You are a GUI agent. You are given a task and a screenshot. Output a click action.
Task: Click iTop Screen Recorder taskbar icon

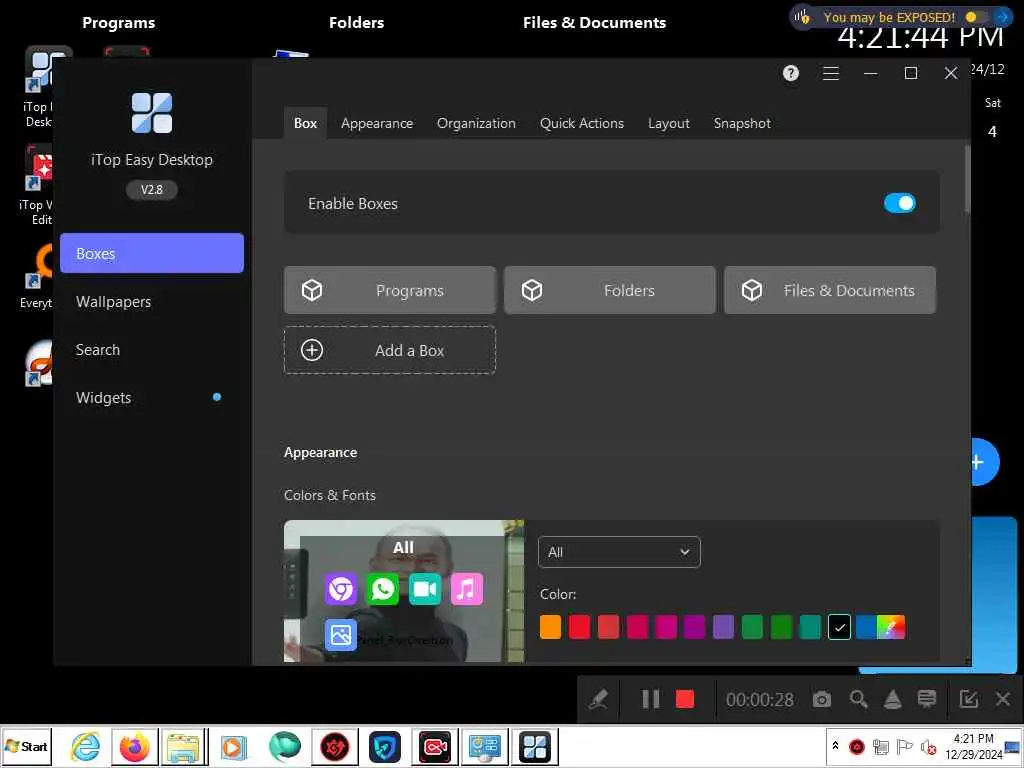(436, 746)
